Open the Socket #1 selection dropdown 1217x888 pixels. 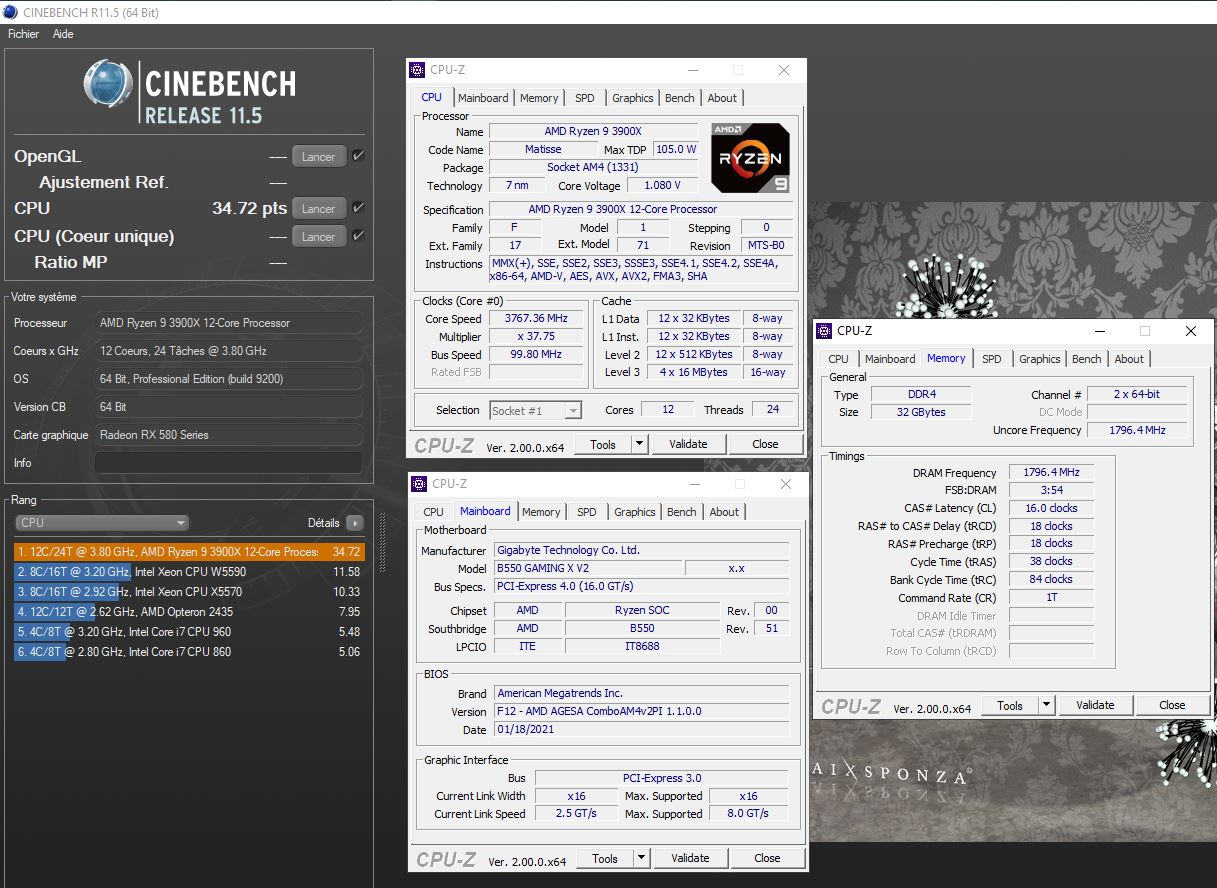point(536,411)
